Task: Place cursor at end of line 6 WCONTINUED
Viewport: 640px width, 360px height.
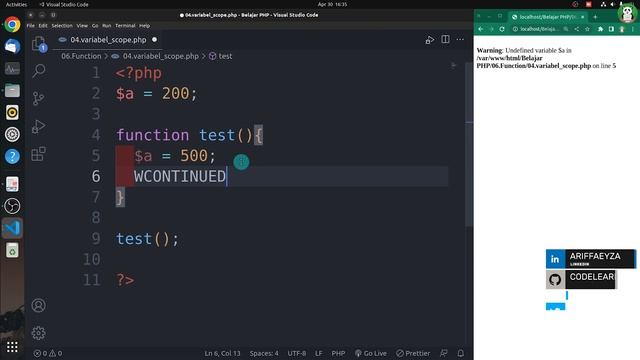Action: 226,176
